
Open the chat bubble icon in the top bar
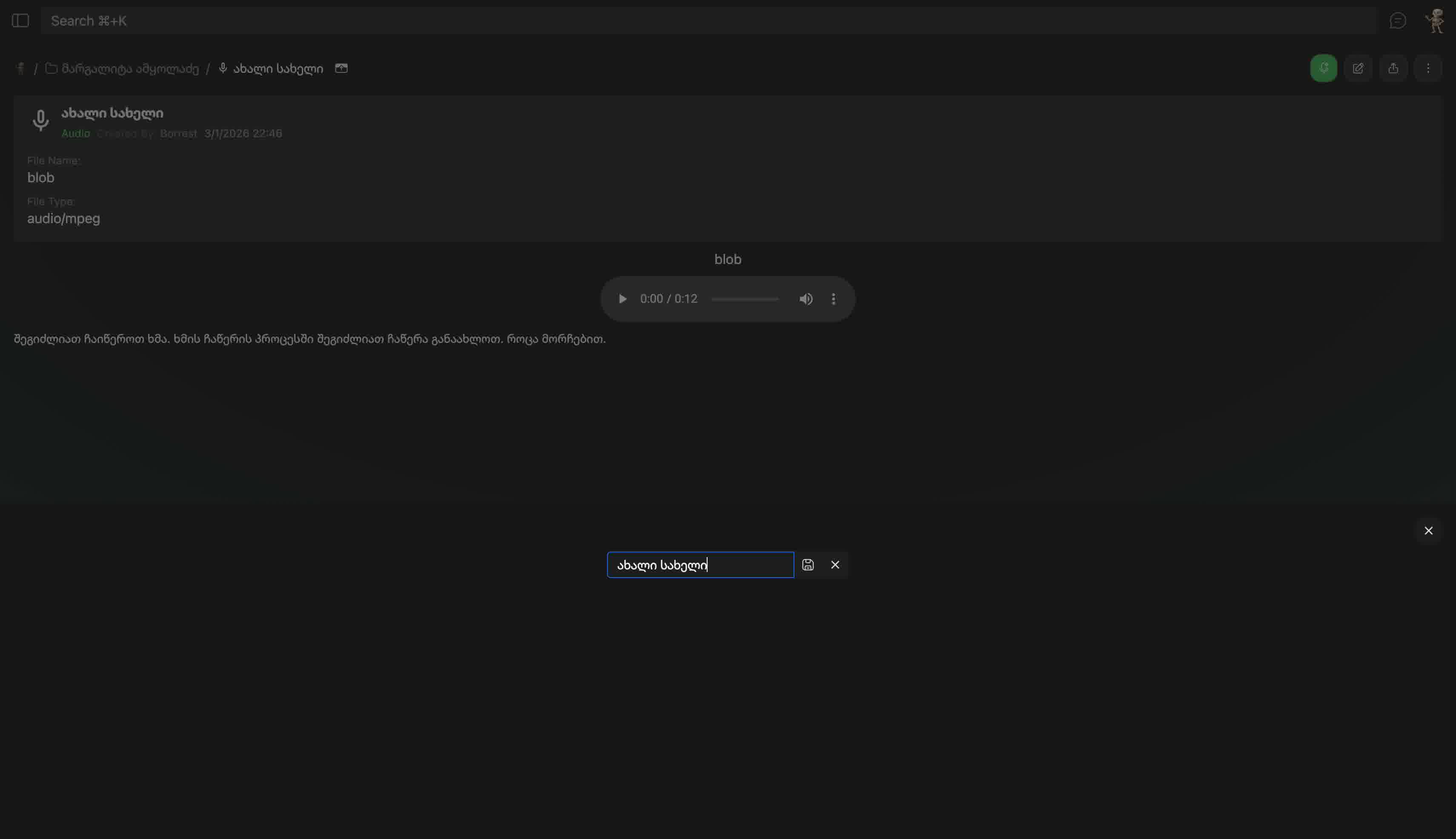pos(1398,21)
